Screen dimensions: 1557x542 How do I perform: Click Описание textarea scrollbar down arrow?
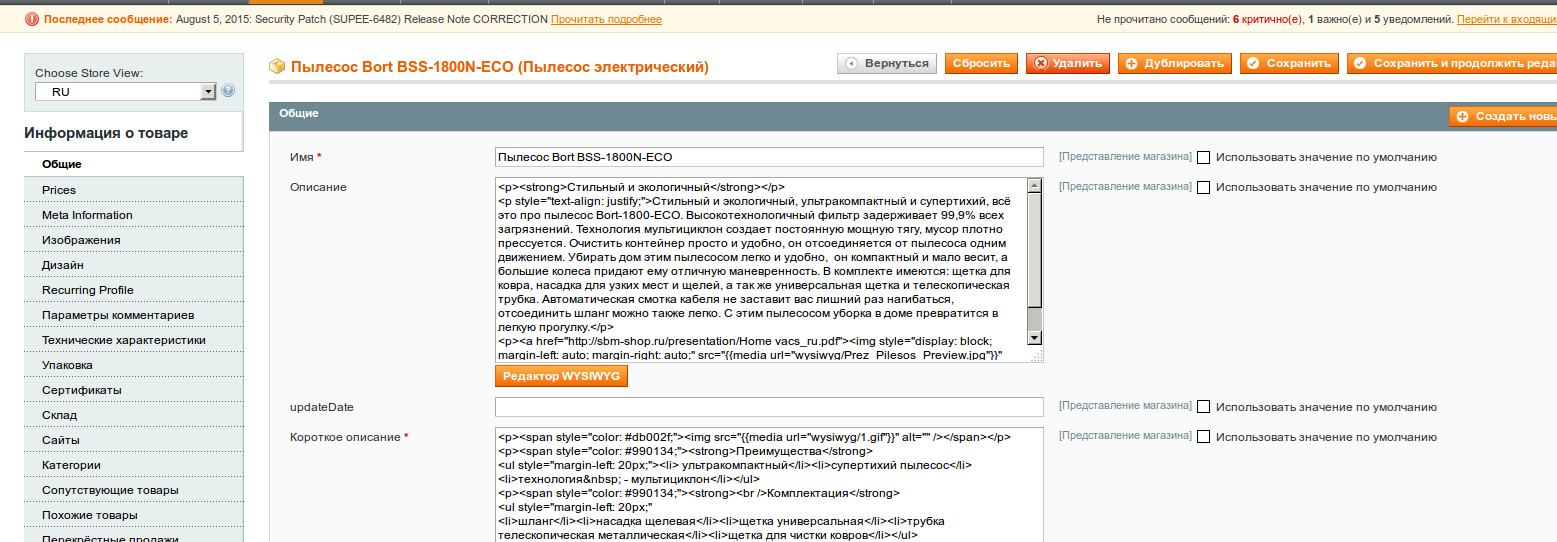pos(1034,339)
